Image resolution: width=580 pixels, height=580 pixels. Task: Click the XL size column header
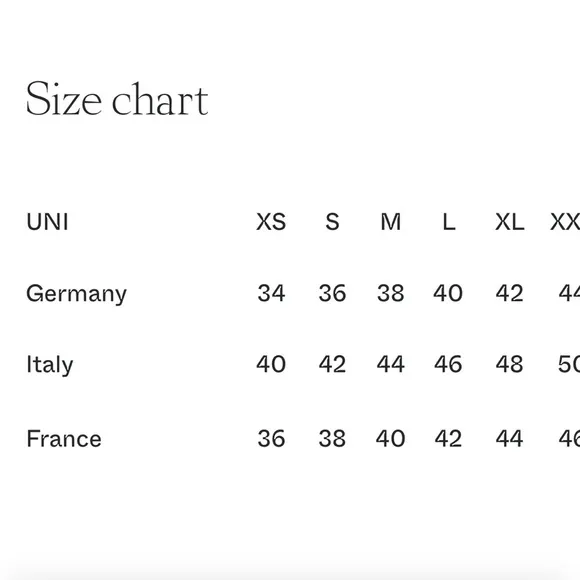click(x=510, y=222)
